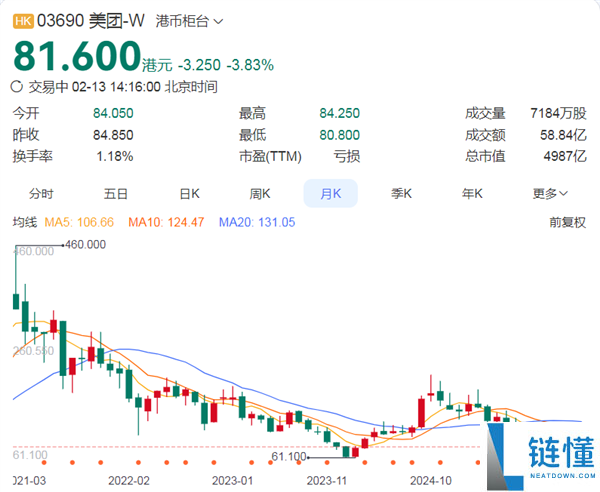Click the 460.000 high price marker
The width and height of the screenshot is (600, 492).
(x=85, y=244)
